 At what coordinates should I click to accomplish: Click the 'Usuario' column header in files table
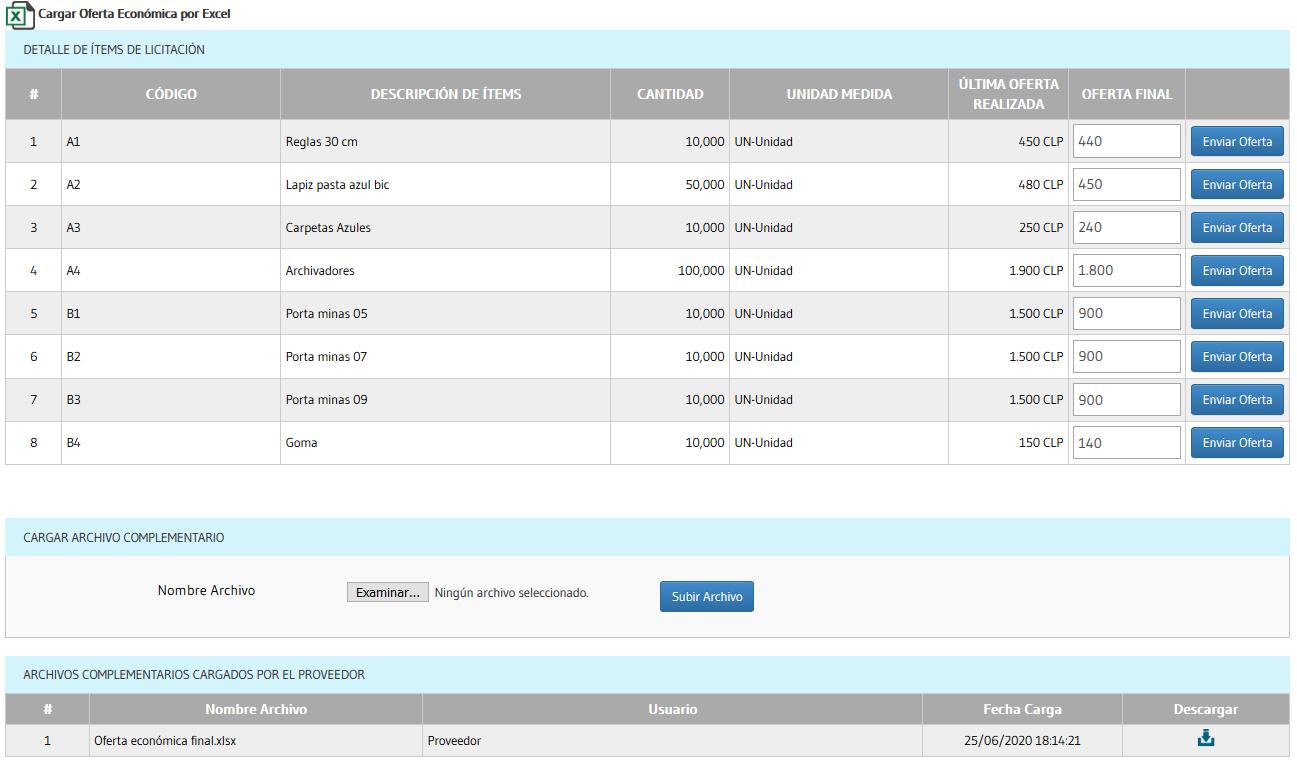(672, 709)
